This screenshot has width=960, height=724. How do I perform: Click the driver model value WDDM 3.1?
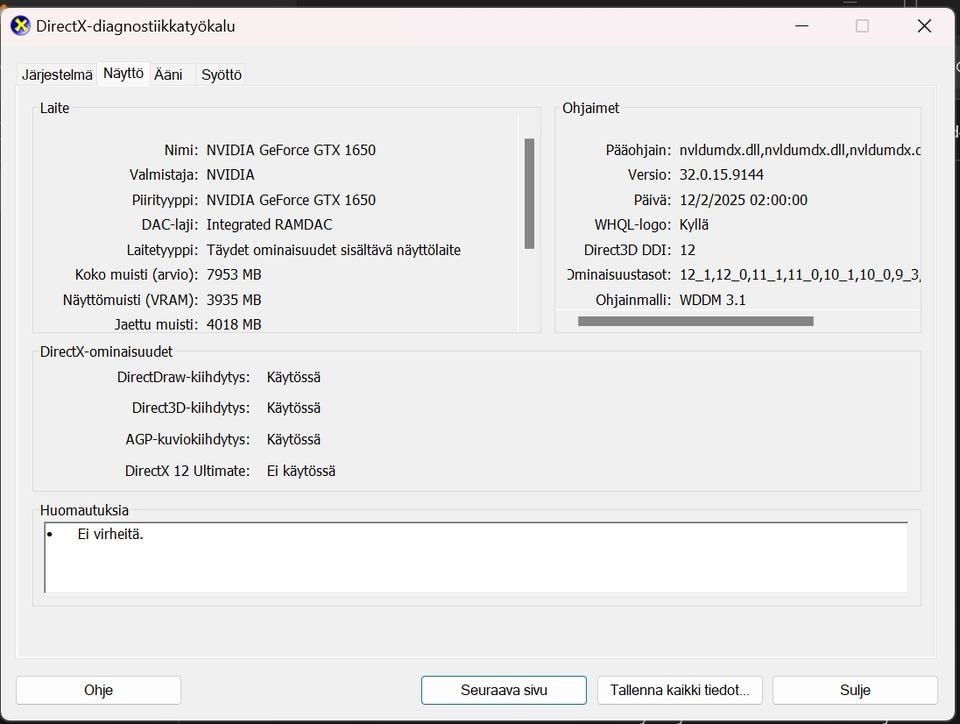pyautogui.click(x=712, y=300)
